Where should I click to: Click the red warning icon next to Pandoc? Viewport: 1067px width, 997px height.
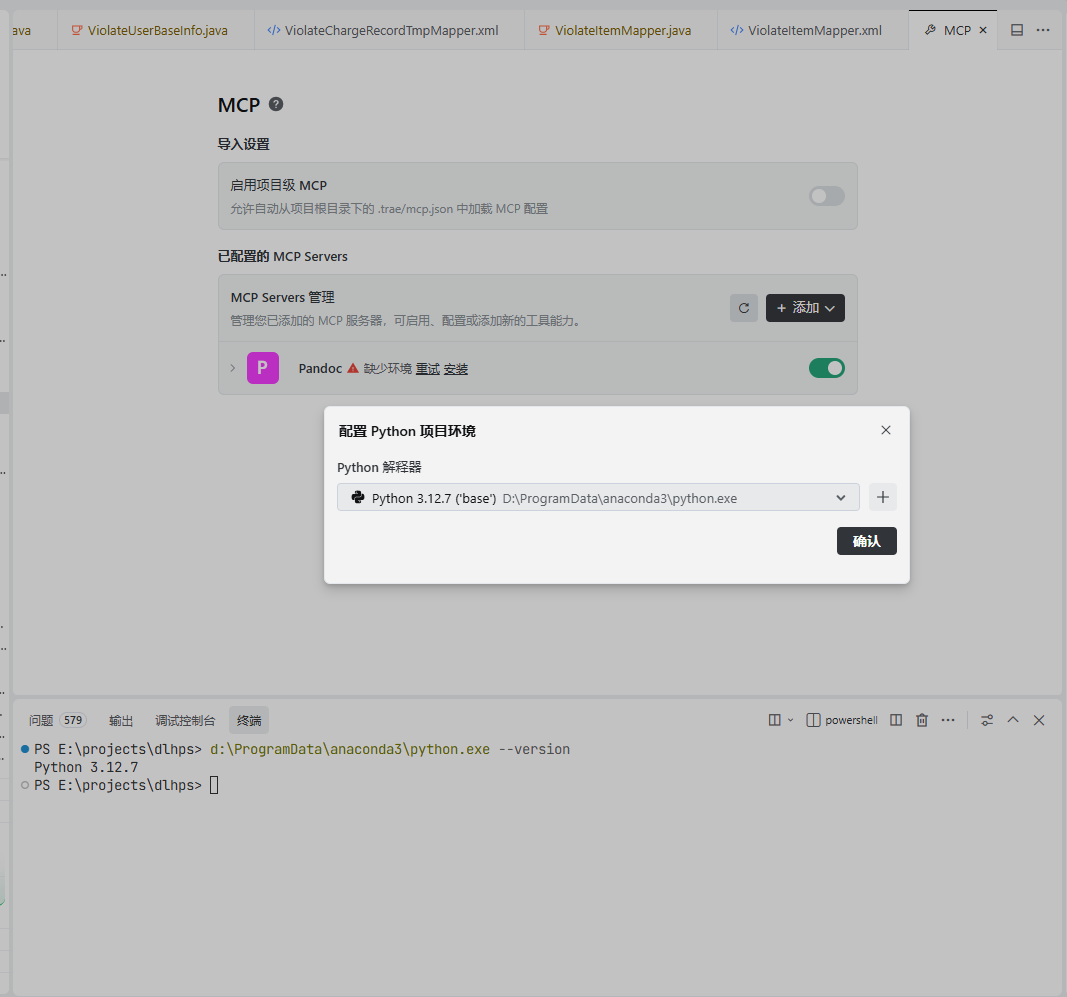point(352,368)
